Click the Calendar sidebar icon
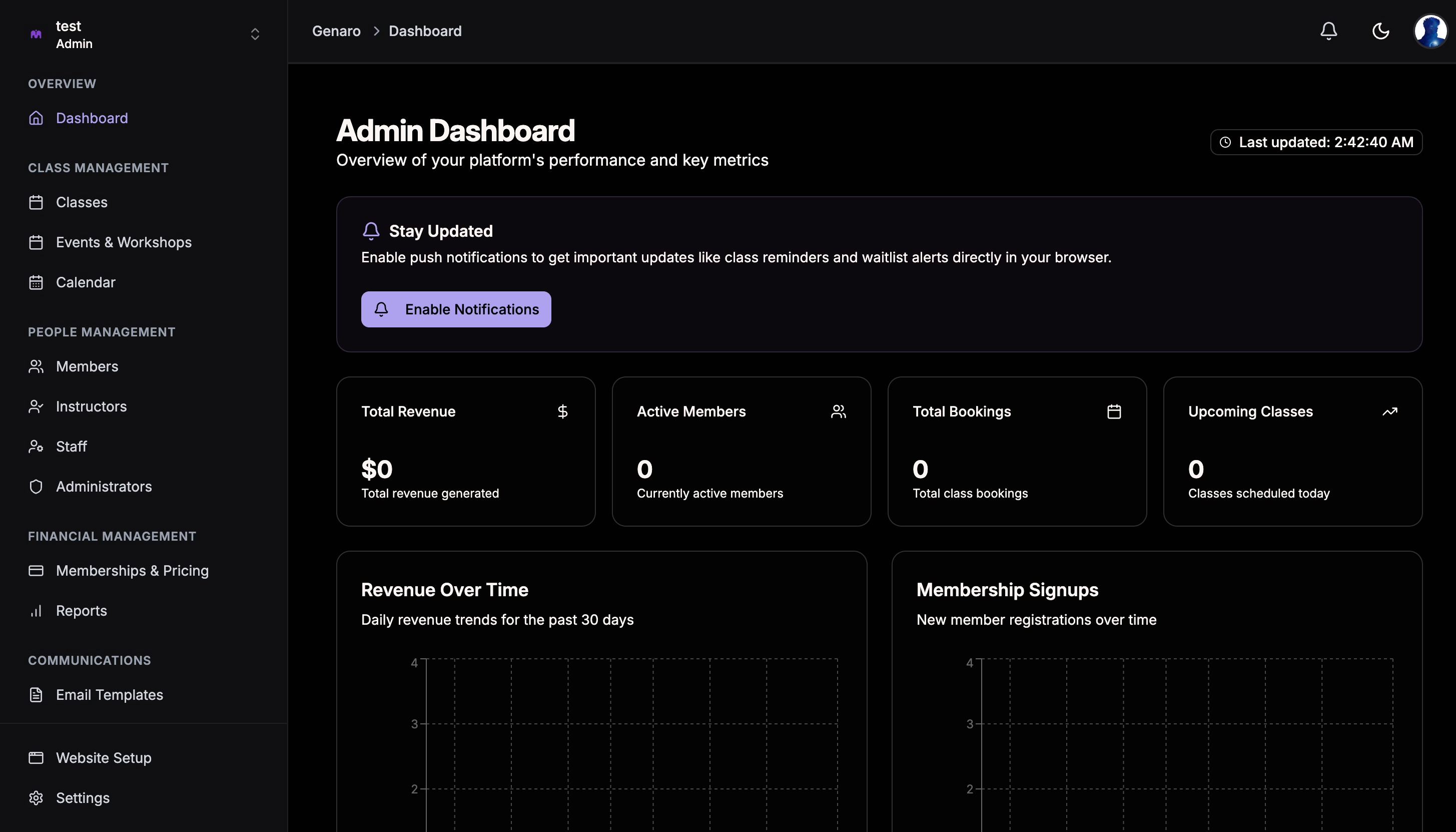This screenshot has width=1456, height=832. pyautogui.click(x=36, y=282)
